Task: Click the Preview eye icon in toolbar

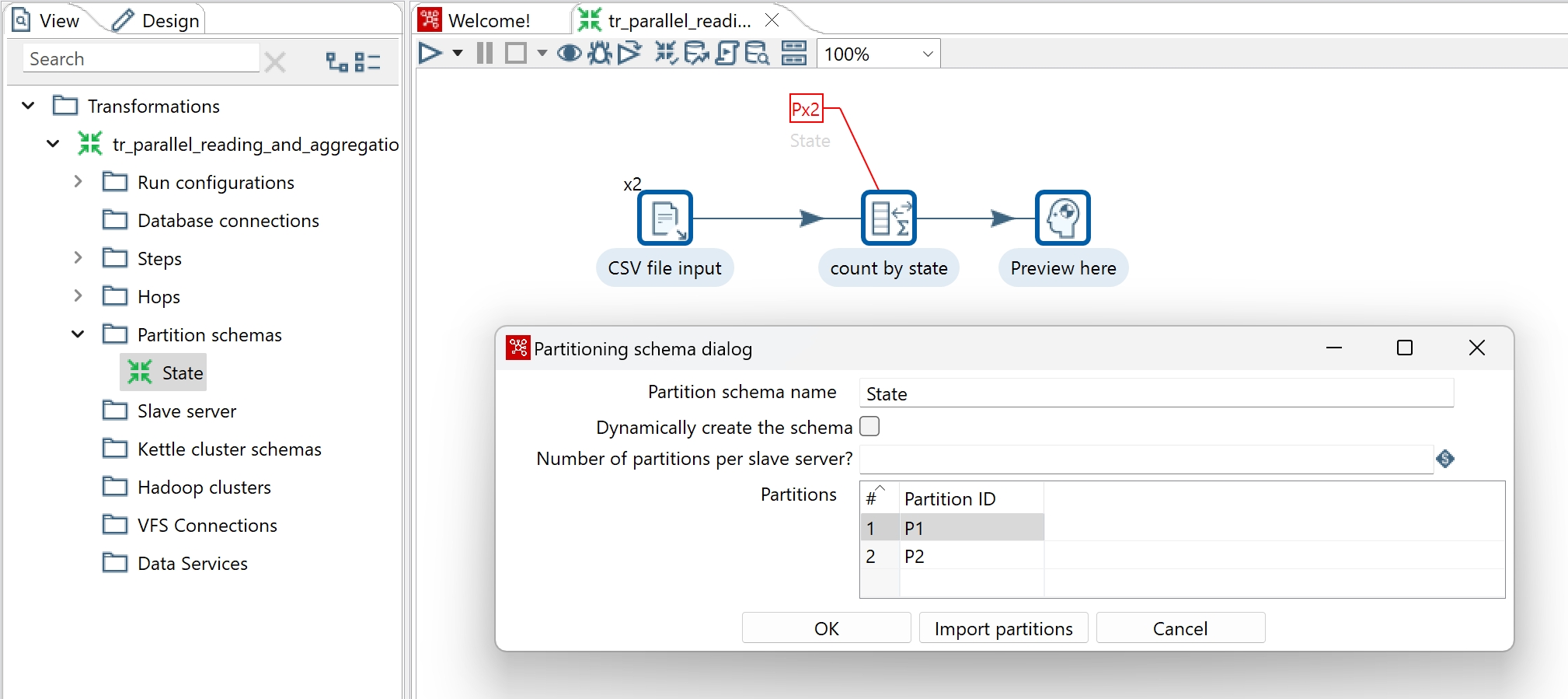Action: click(570, 54)
